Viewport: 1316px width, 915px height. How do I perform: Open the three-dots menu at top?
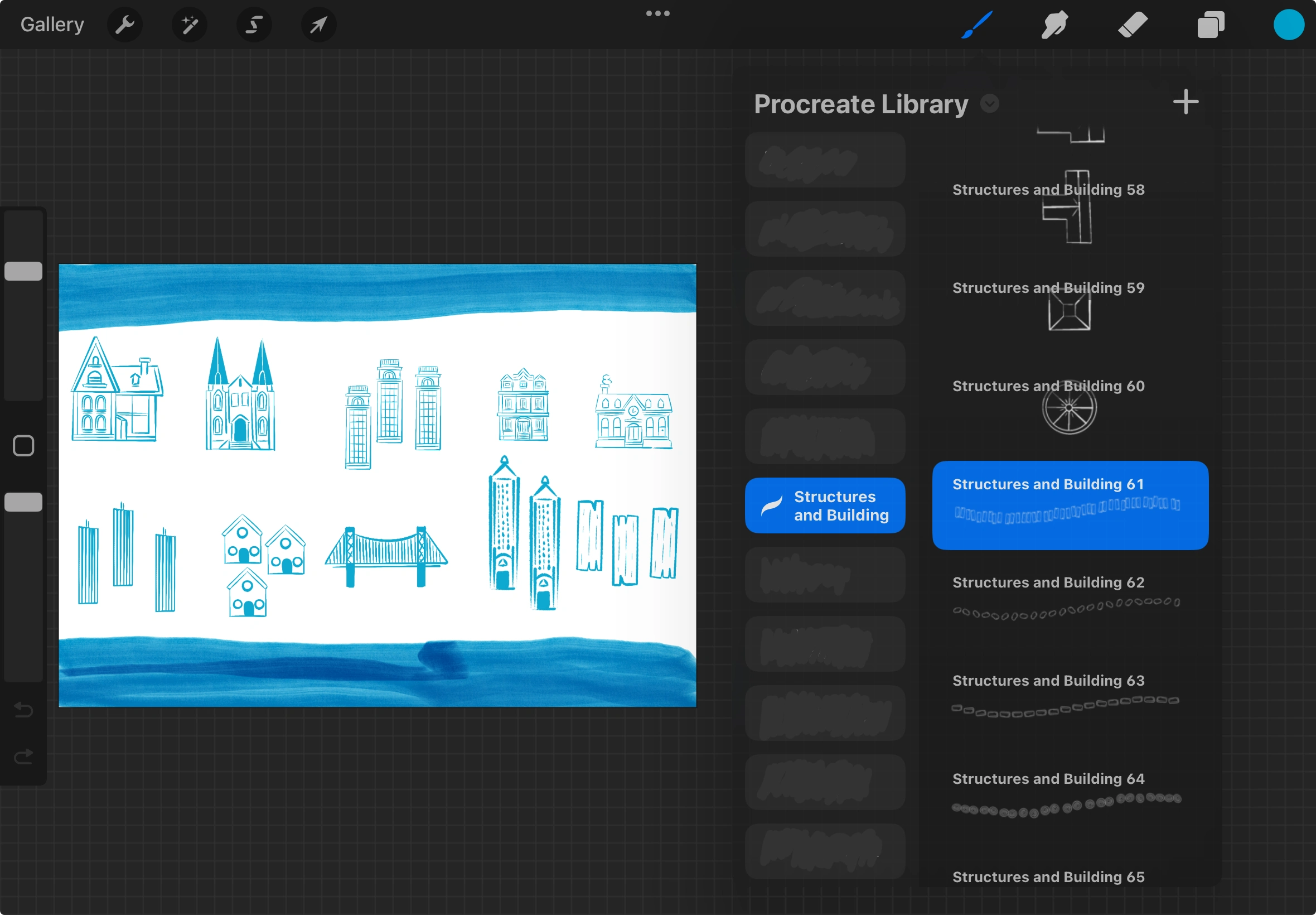tap(657, 14)
